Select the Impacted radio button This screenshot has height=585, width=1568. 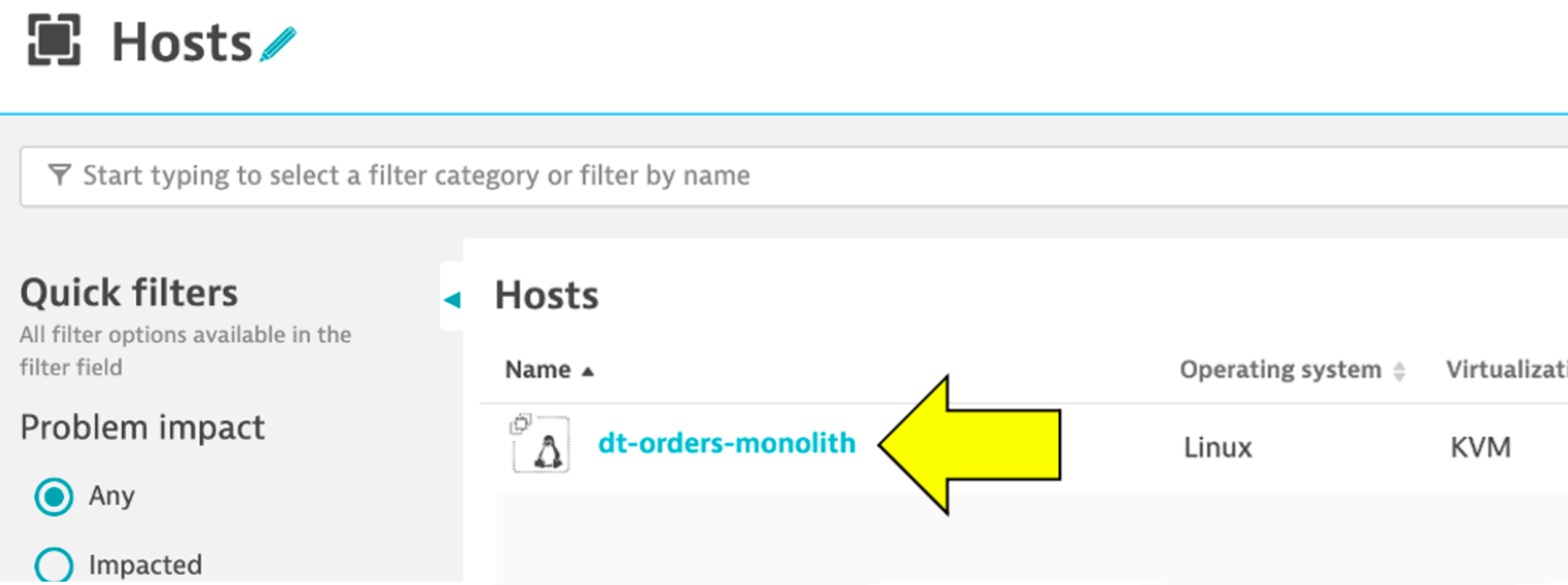click(54, 565)
